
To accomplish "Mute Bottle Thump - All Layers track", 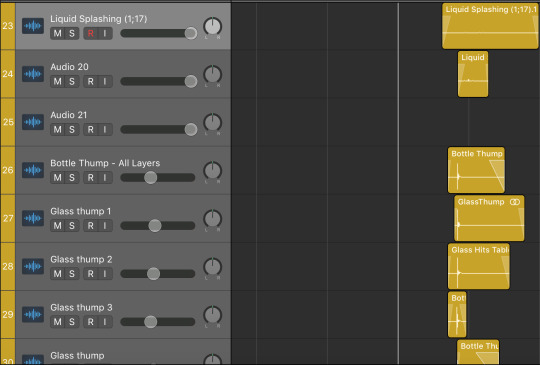I will pos(58,178).
